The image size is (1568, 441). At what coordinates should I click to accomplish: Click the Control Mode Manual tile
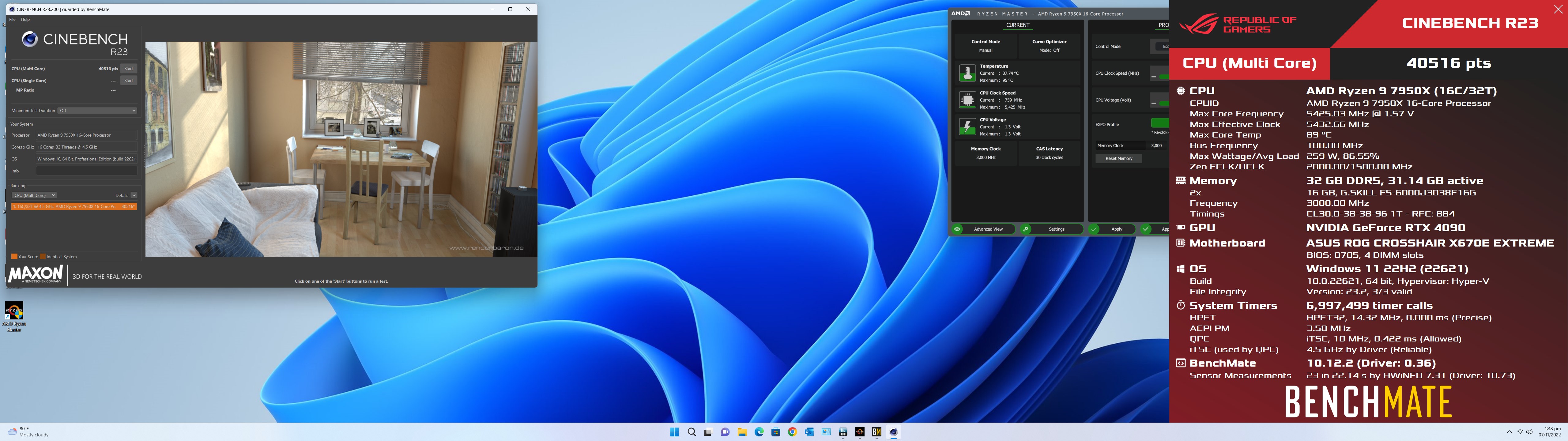point(986,46)
